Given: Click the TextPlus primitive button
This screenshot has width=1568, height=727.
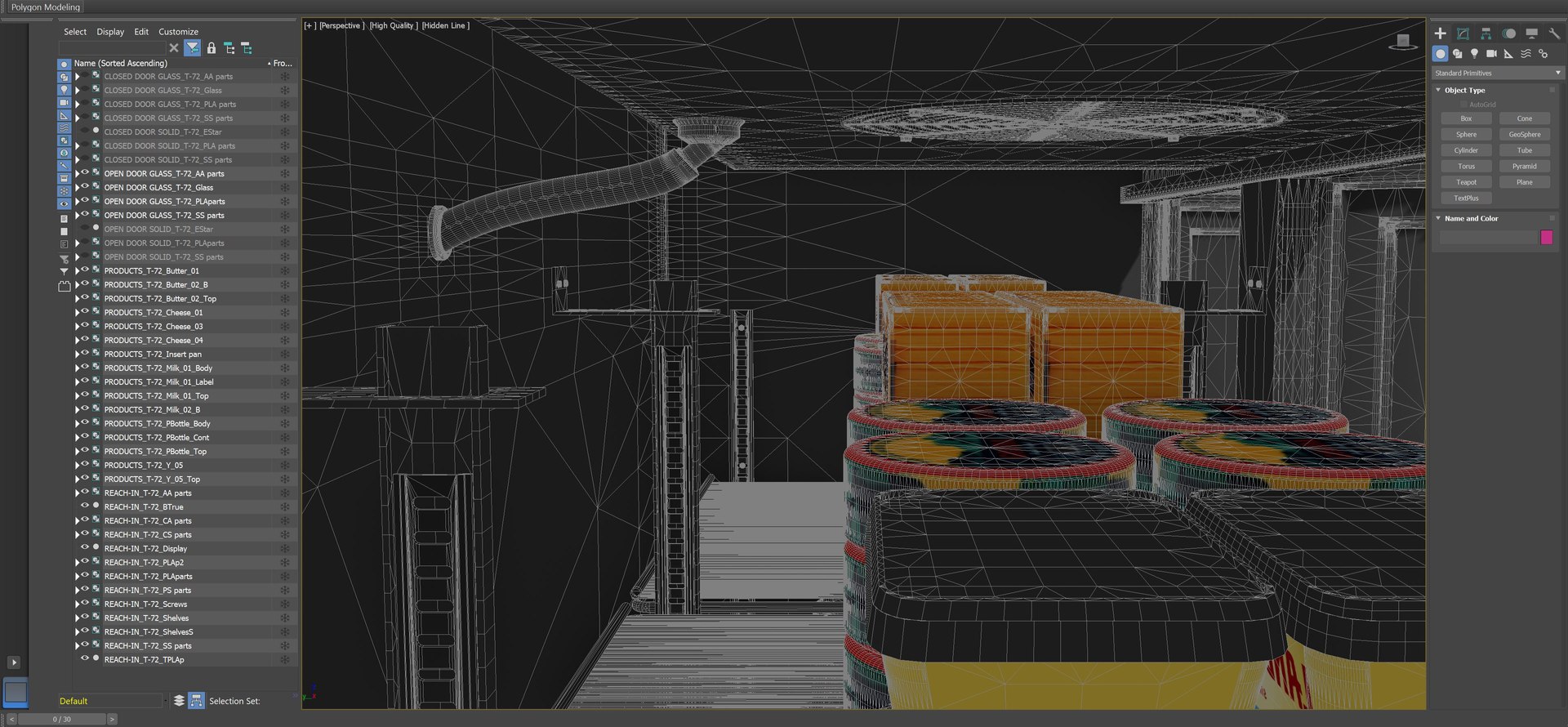Looking at the screenshot, I should (1466, 198).
